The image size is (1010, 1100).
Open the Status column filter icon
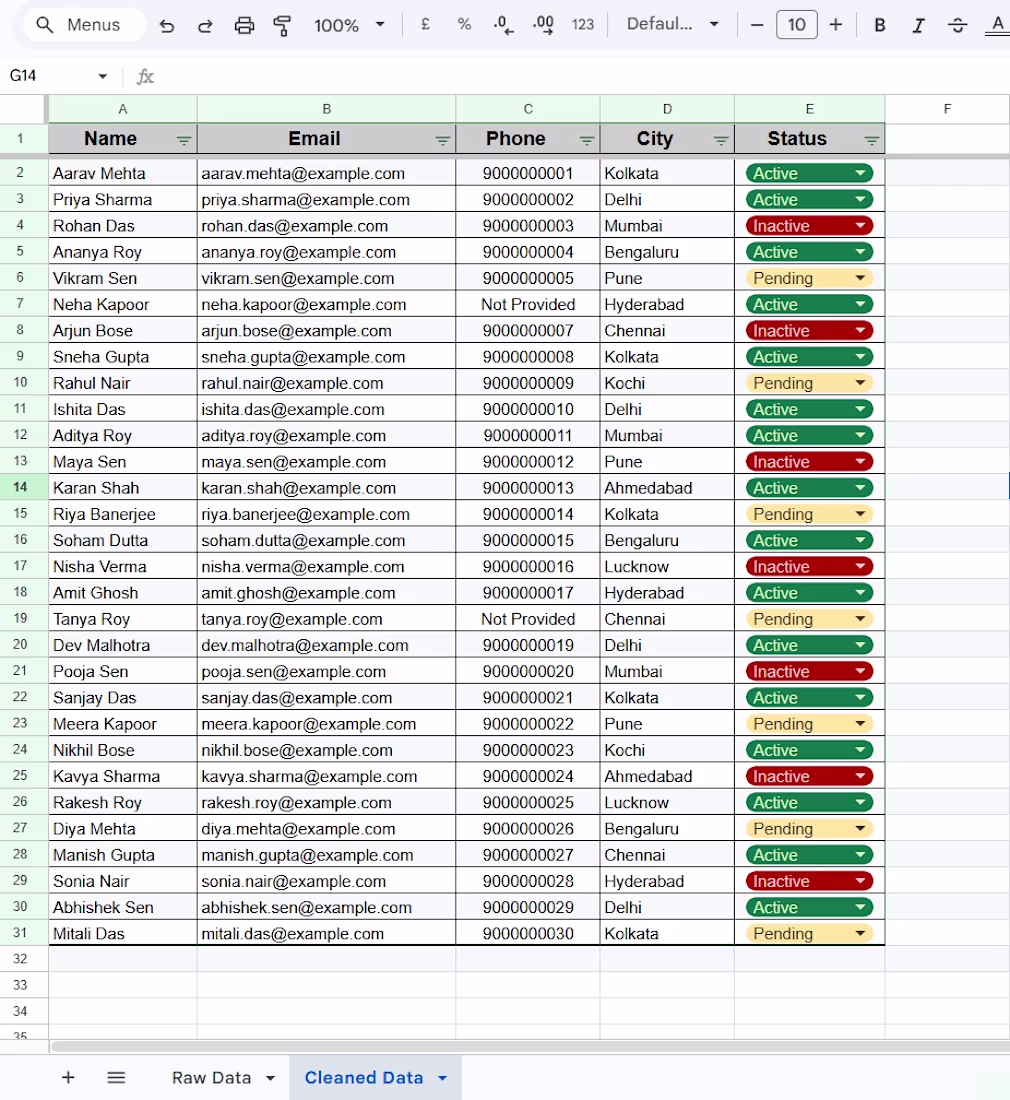pos(872,140)
